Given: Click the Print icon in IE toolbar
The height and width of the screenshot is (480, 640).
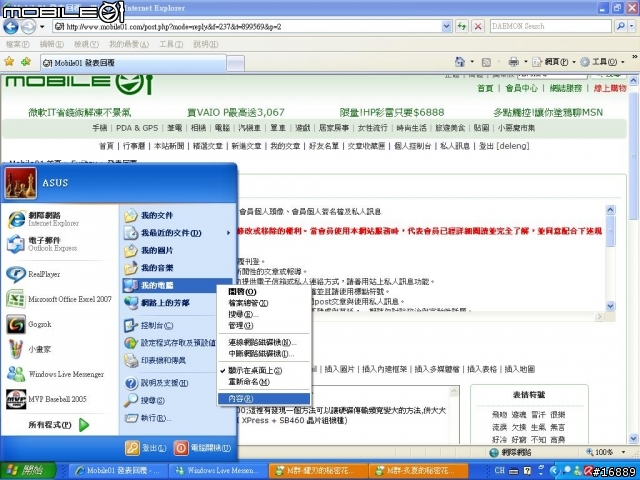Looking at the screenshot, I should 513,62.
